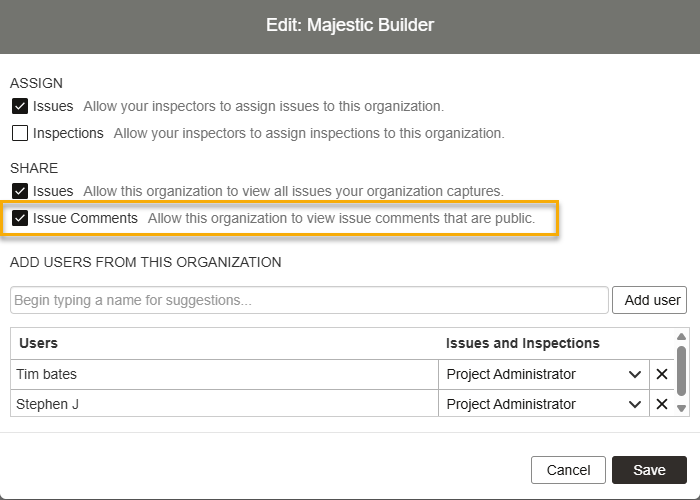This screenshot has width=700, height=500.
Task: Uncheck Issues under SHARE section
Action: [x=20, y=191]
